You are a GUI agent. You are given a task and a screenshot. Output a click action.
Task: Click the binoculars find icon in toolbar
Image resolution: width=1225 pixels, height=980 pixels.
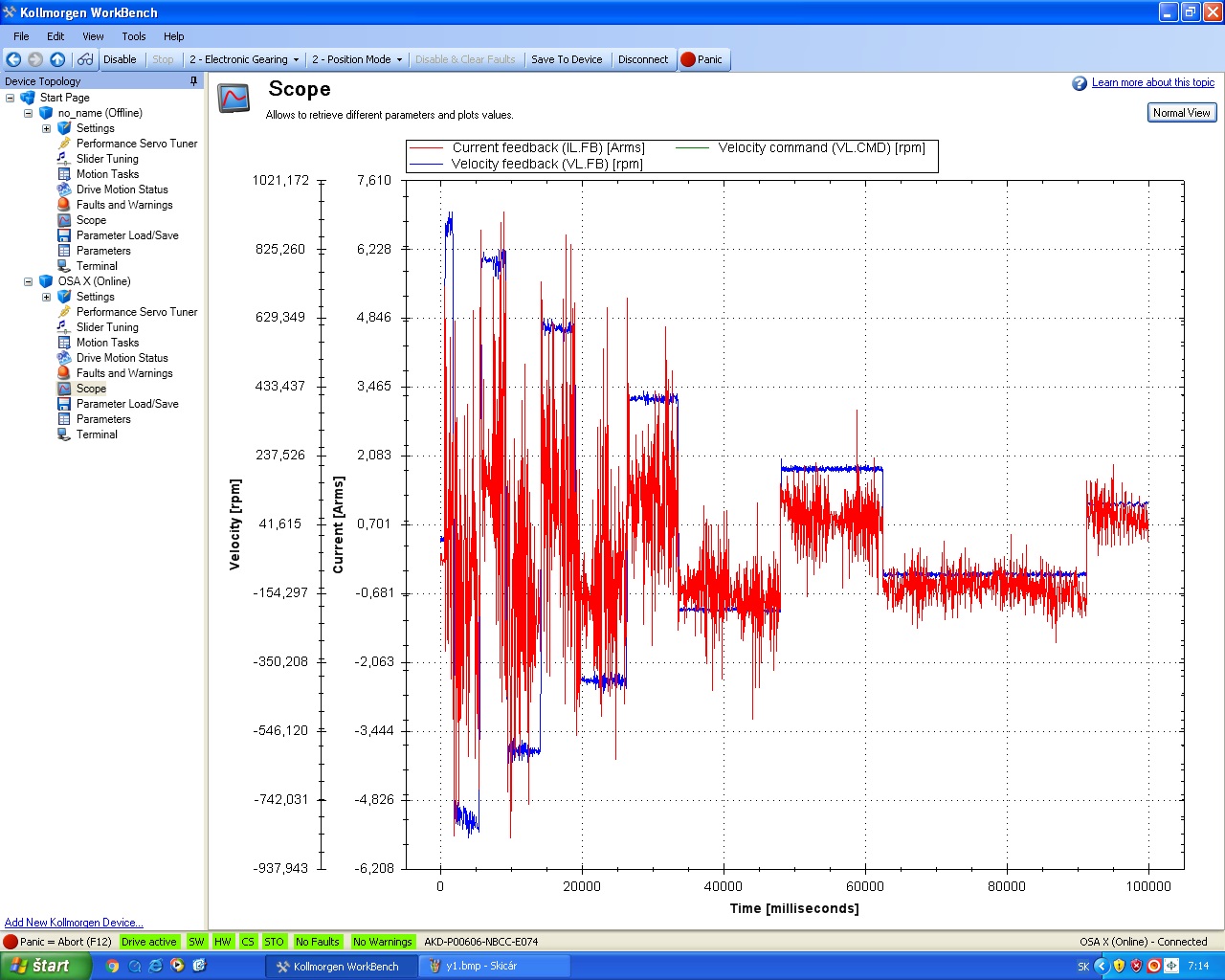(x=85, y=59)
